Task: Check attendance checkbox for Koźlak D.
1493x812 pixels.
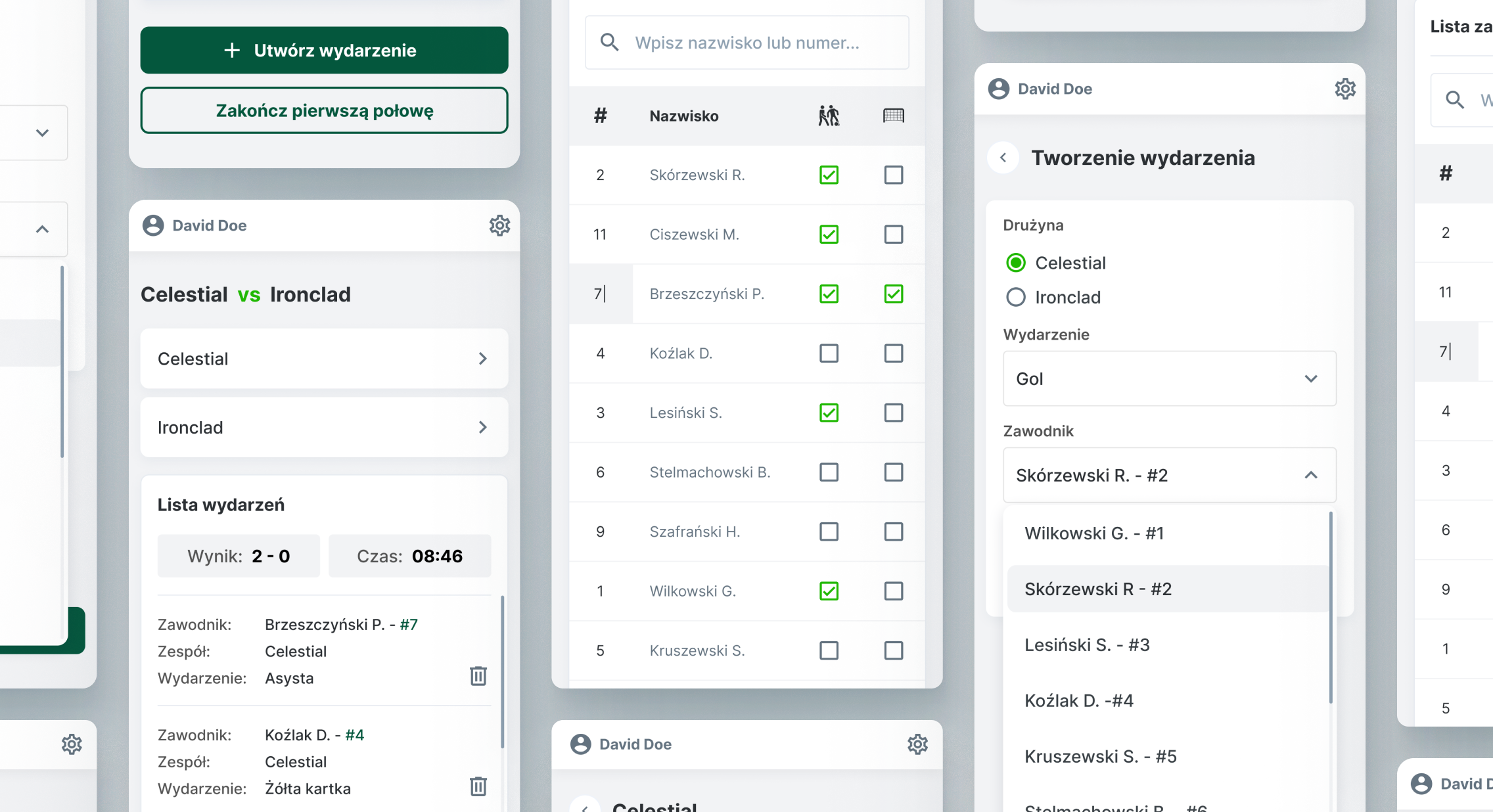Action: click(829, 353)
